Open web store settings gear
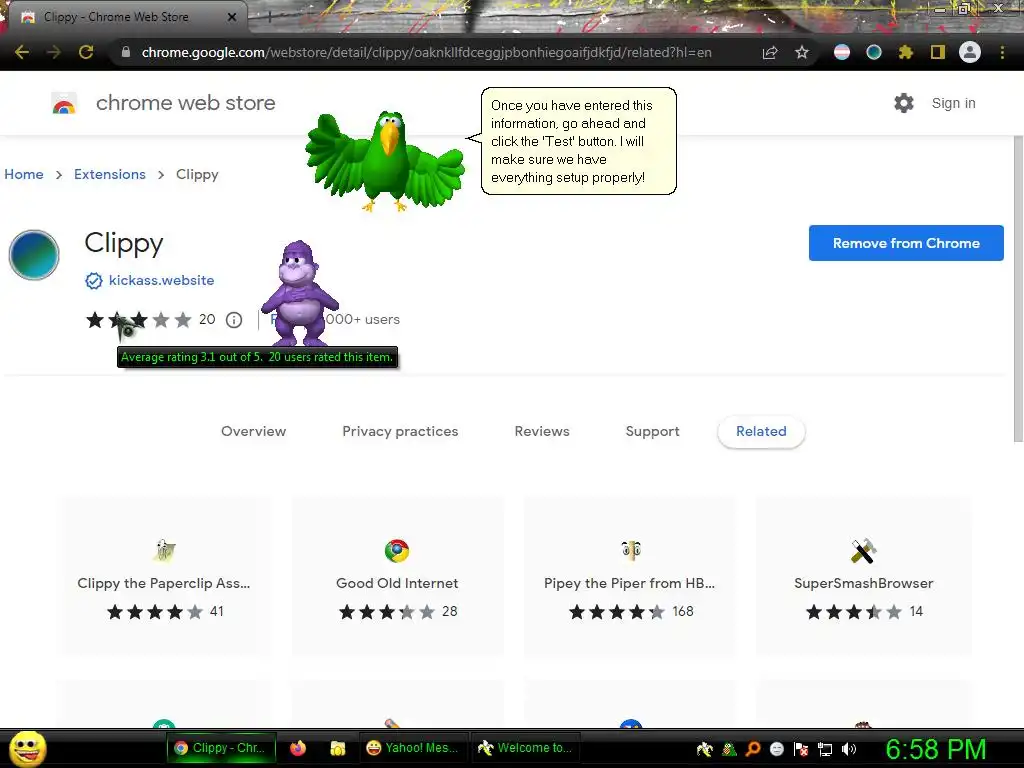 [x=904, y=103]
